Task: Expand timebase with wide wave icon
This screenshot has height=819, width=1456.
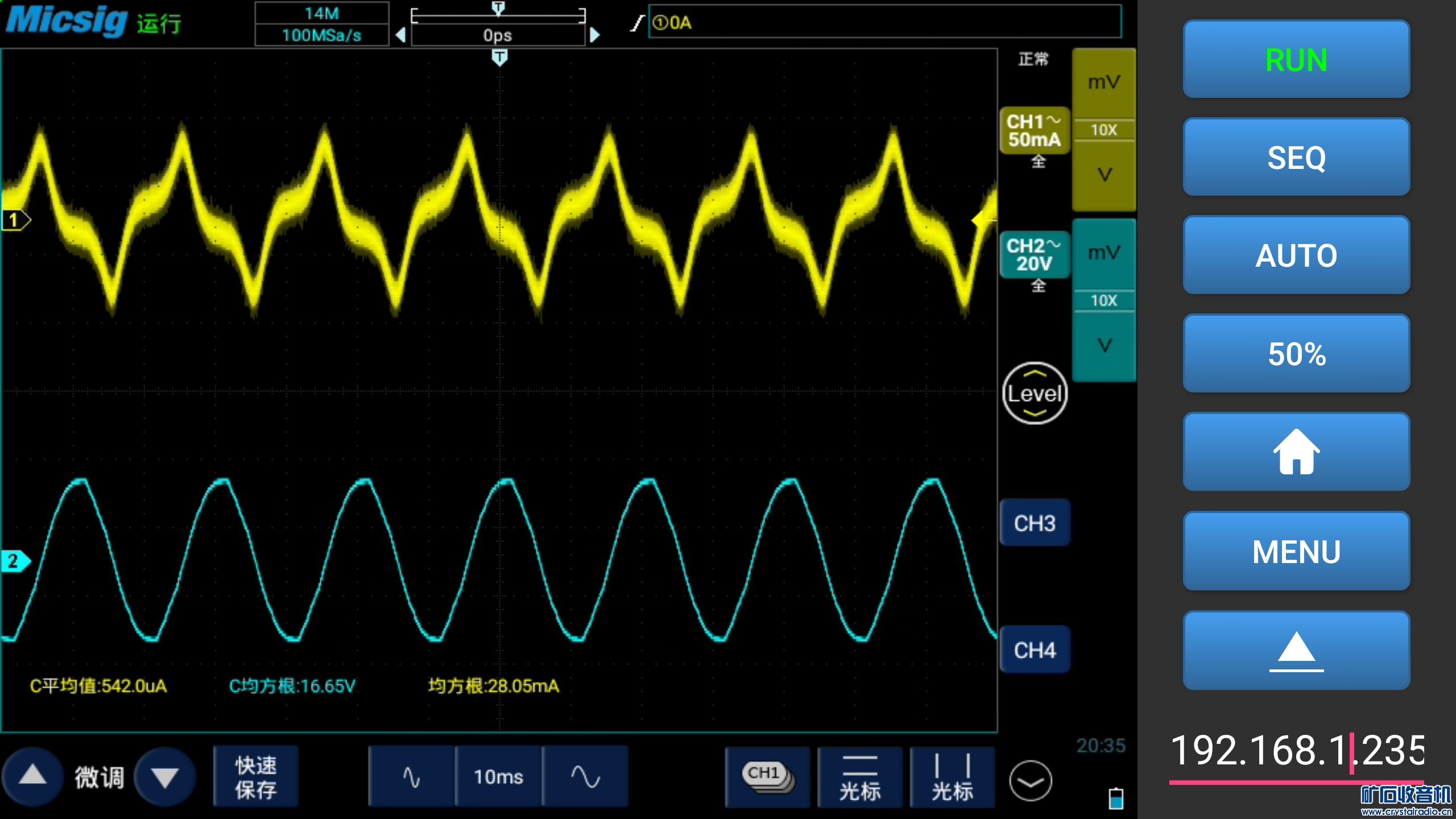Action: pos(585,777)
